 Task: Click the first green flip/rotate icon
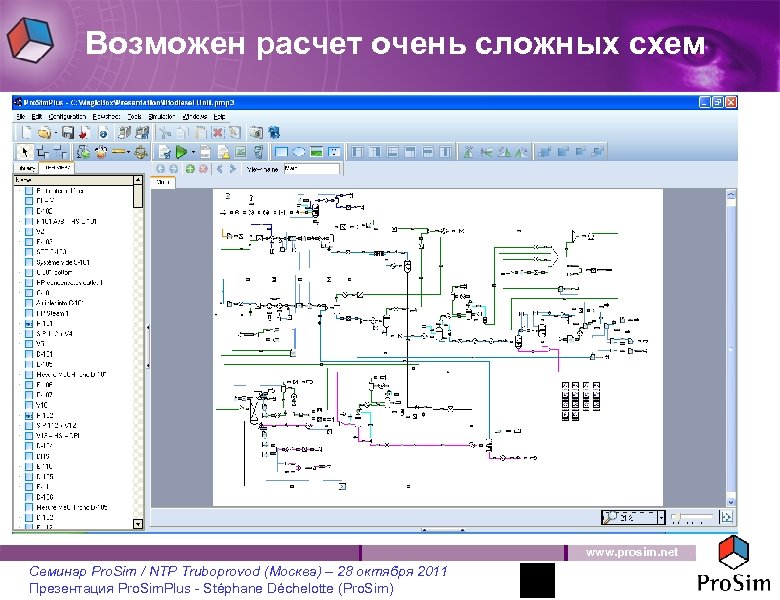[x=469, y=152]
